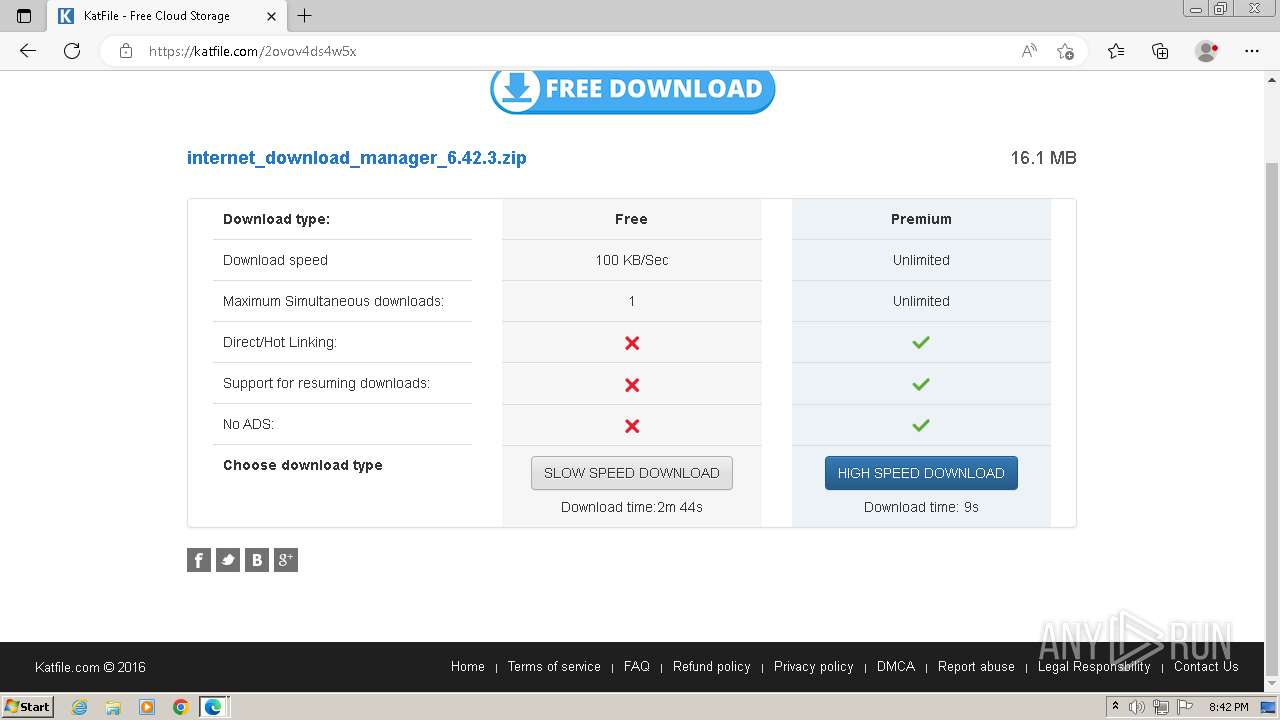Open browser Settings and more menu
Viewport: 1280px width, 720px height.
[1252, 51]
